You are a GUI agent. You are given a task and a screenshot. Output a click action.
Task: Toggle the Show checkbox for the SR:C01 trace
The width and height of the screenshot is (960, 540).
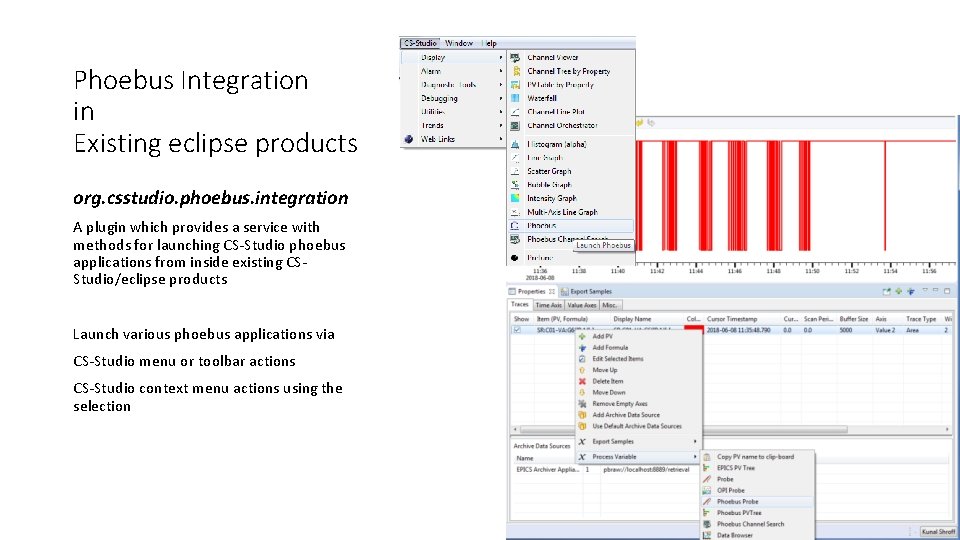coord(517,330)
